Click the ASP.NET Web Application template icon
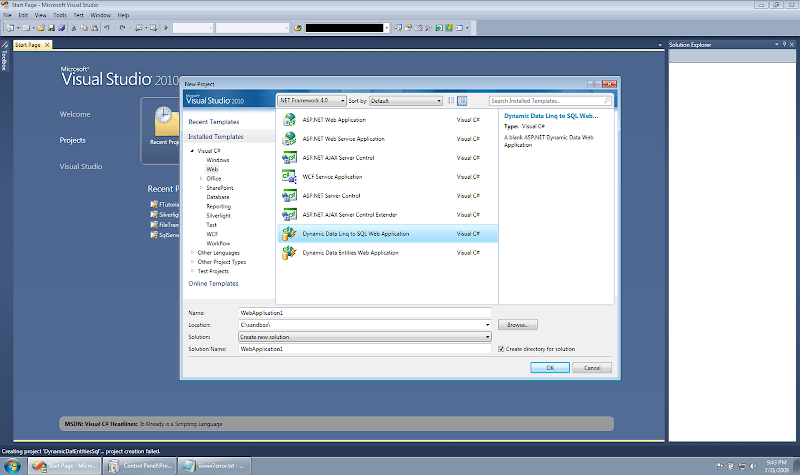The image size is (800, 475). [289, 120]
